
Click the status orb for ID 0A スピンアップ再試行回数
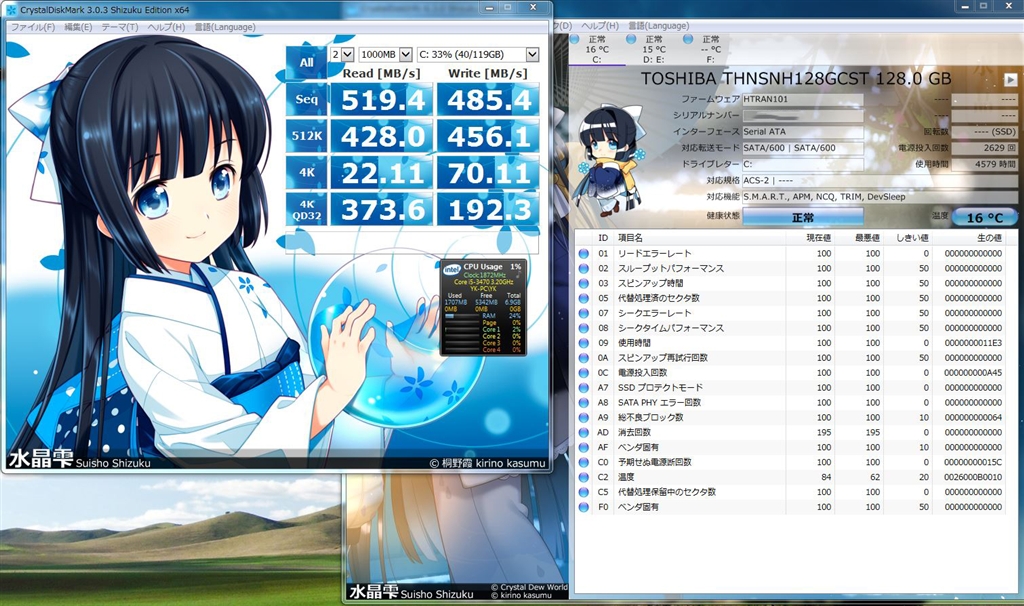pos(584,358)
